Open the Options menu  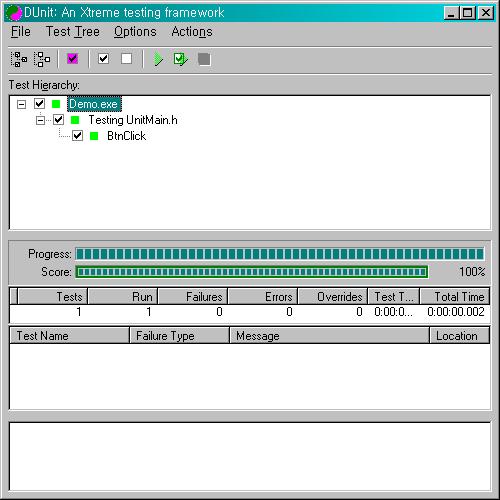(135, 32)
